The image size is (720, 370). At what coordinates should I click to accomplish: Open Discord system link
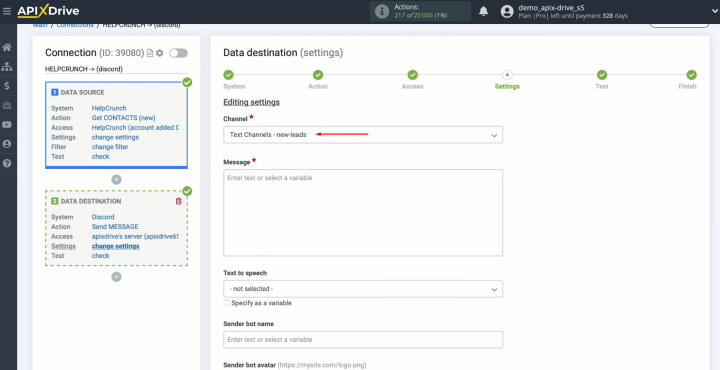point(103,217)
